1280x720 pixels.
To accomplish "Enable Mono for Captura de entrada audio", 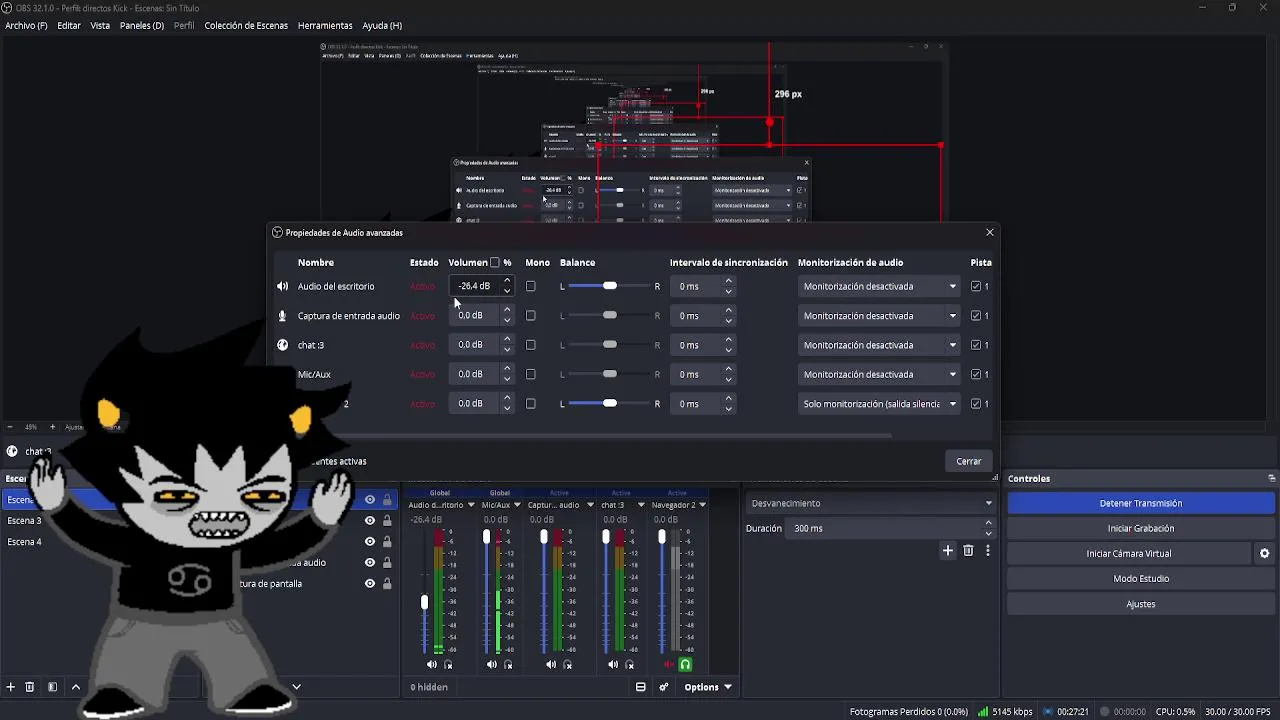I will 531,316.
